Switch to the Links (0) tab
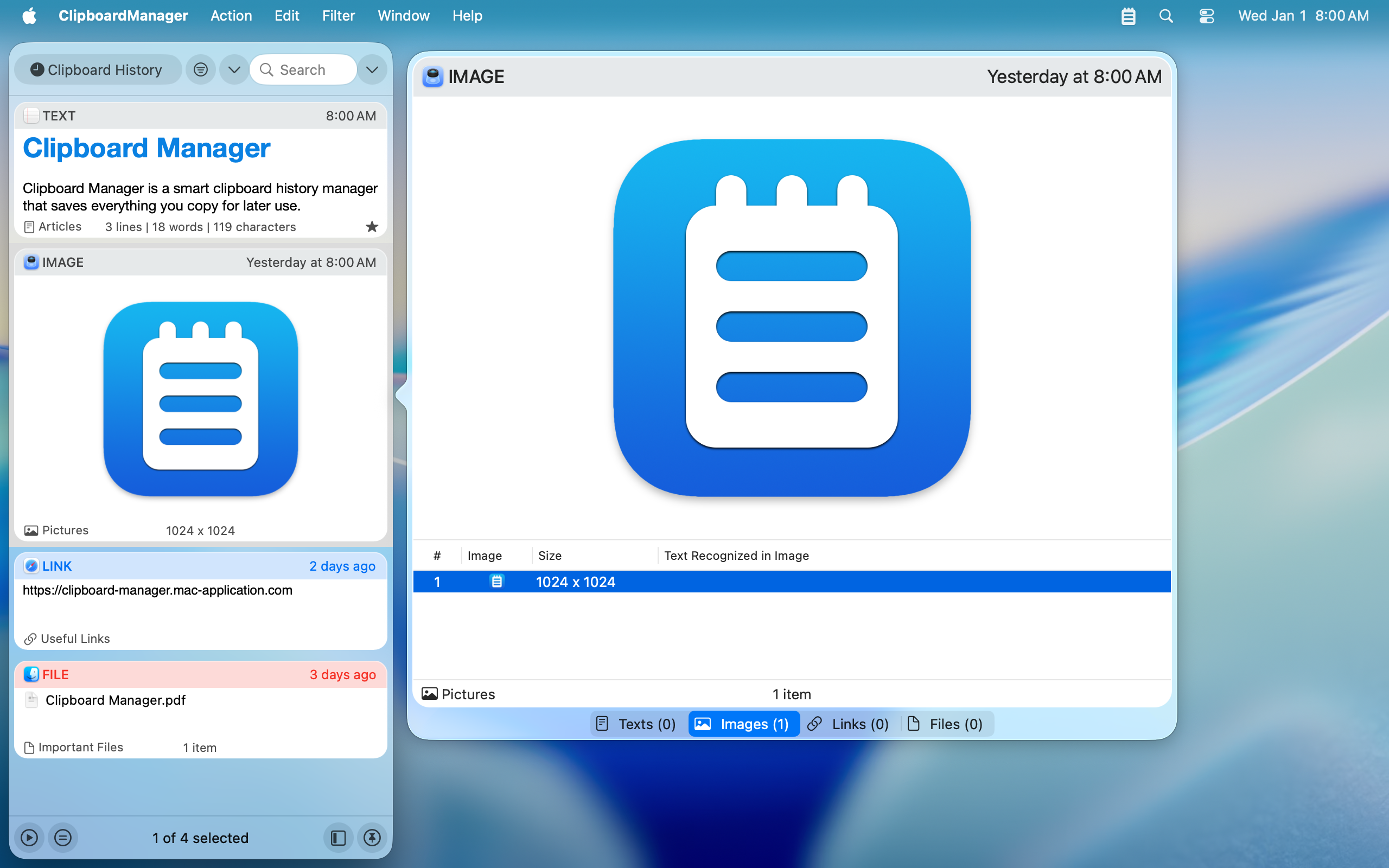 pyautogui.click(x=849, y=724)
